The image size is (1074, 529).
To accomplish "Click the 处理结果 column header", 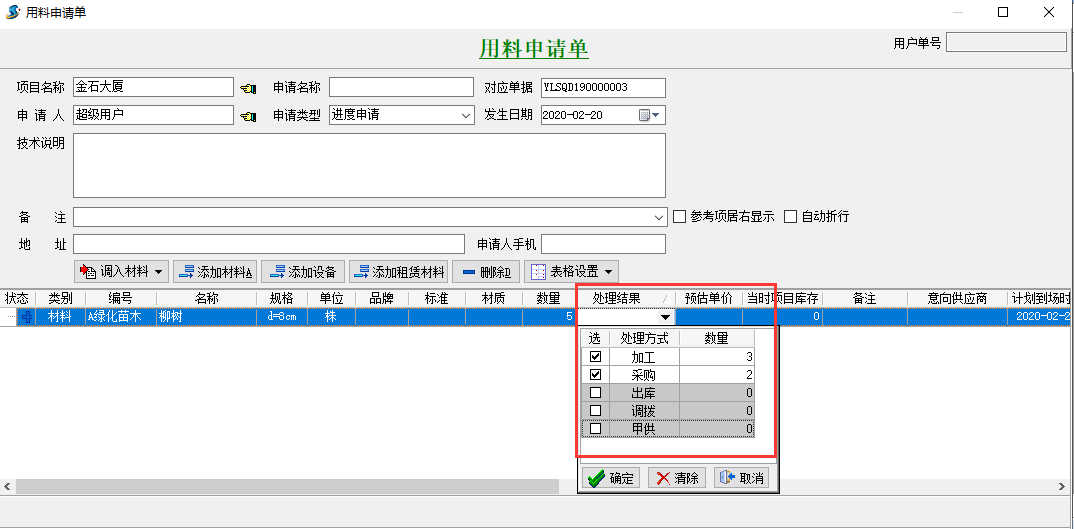I will (626, 299).
